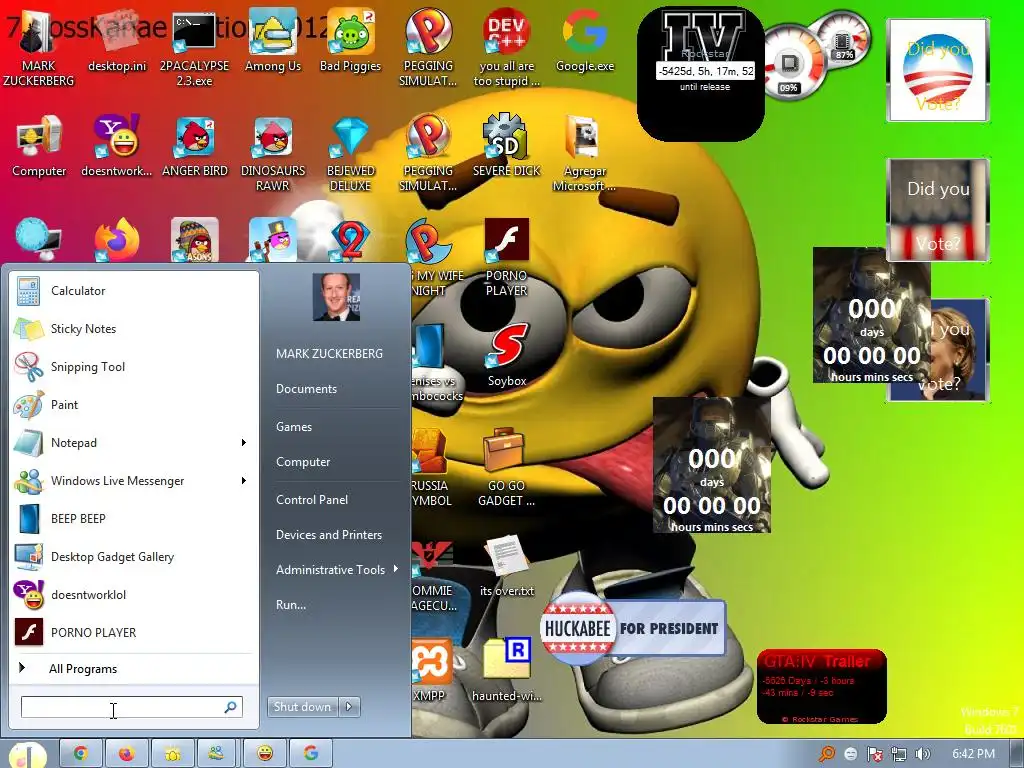Image resolution: width=1024 pixels, height=768 pixels.
Task: Click Run... in Start menu
Action: (x=291, y=605)
